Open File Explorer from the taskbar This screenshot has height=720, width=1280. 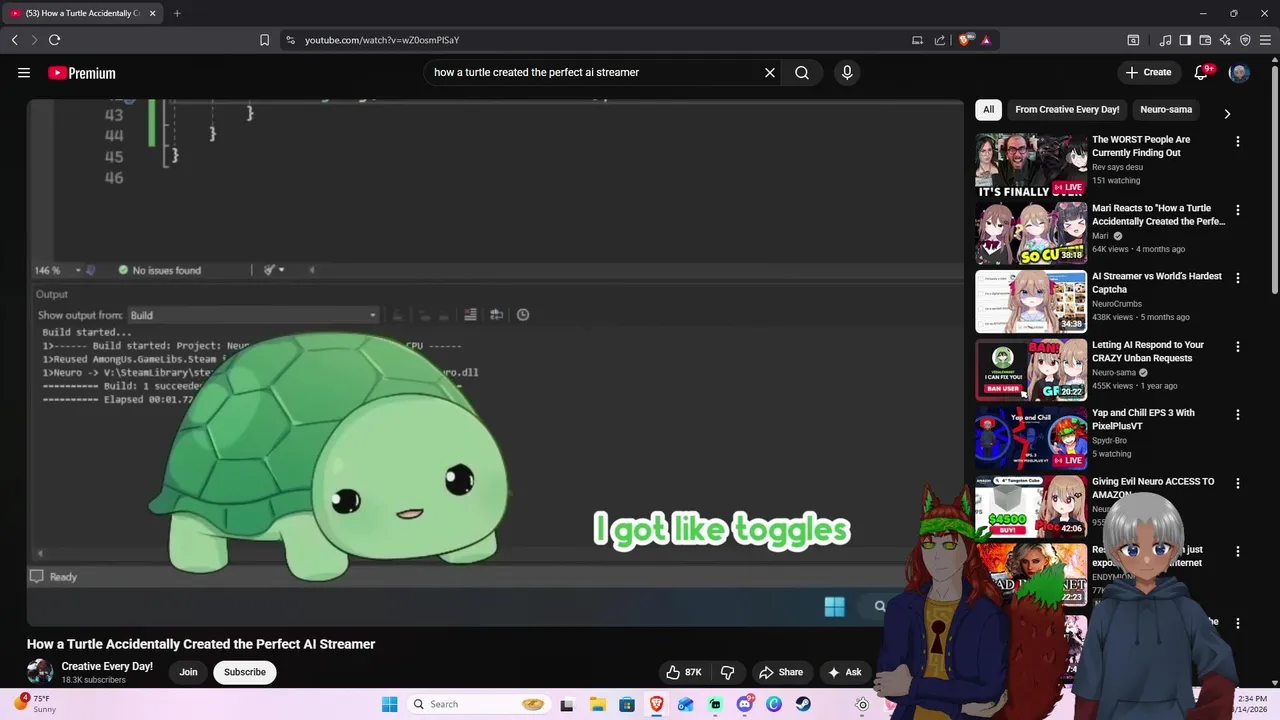(x=597, y=704)
